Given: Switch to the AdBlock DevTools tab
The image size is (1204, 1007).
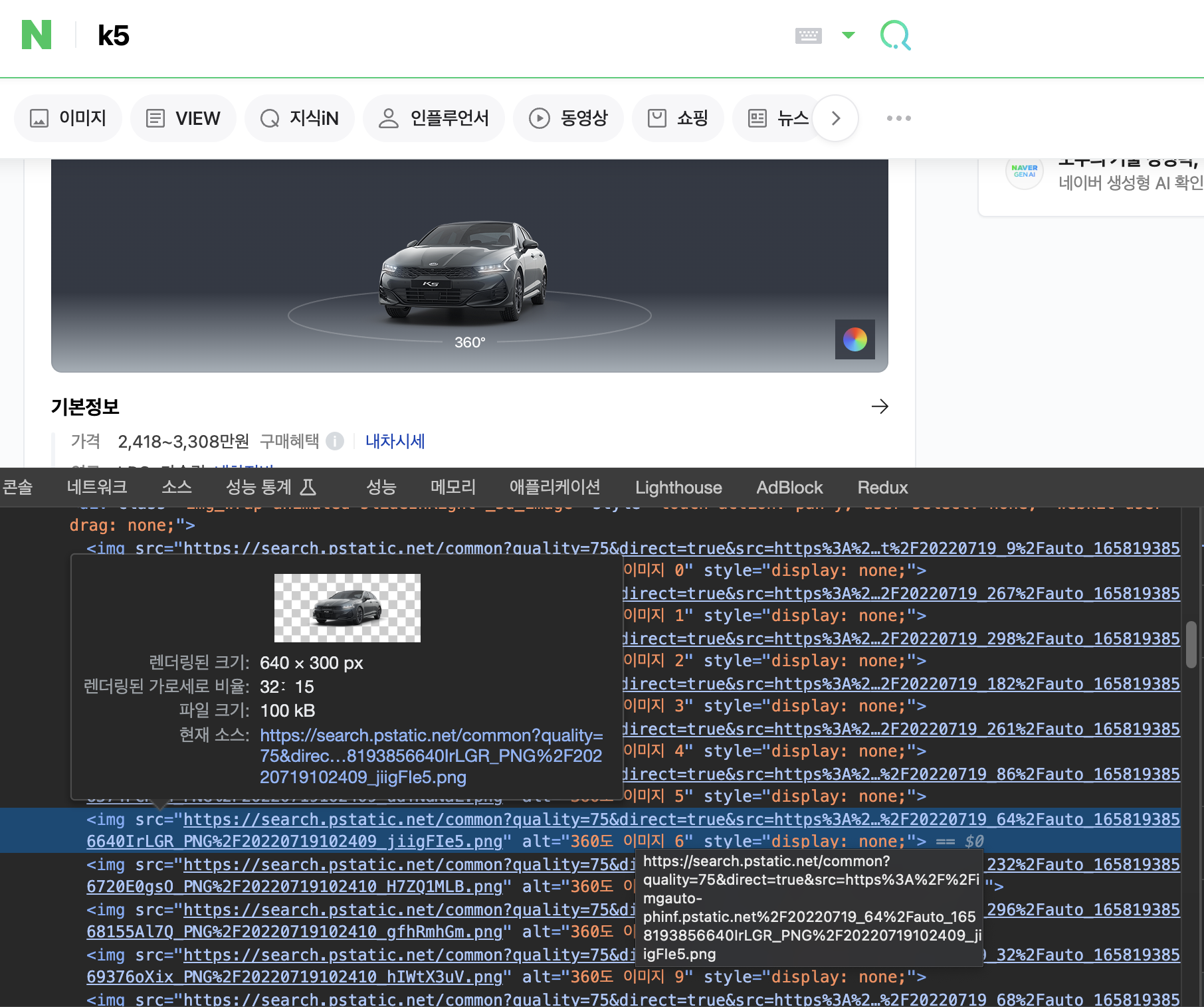Looking at the screenshot, I should 789,487.
